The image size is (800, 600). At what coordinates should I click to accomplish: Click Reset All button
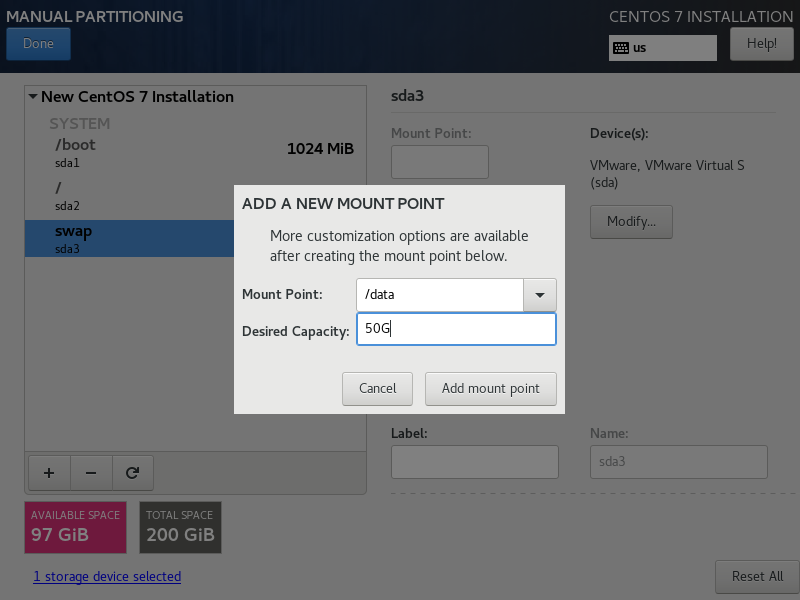[x=756, y=576]
